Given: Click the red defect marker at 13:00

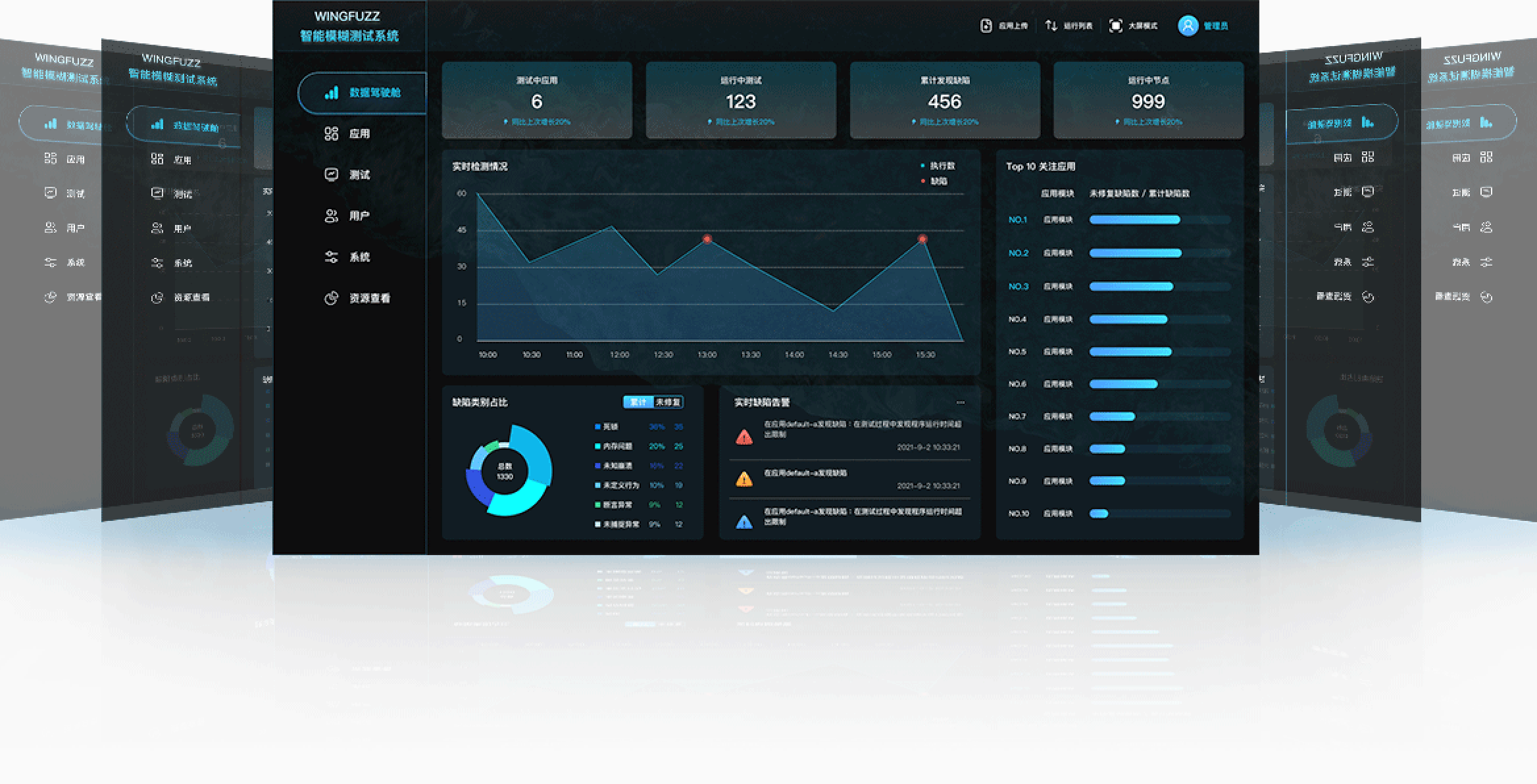Looking at the screenshot, I should 707,239.
